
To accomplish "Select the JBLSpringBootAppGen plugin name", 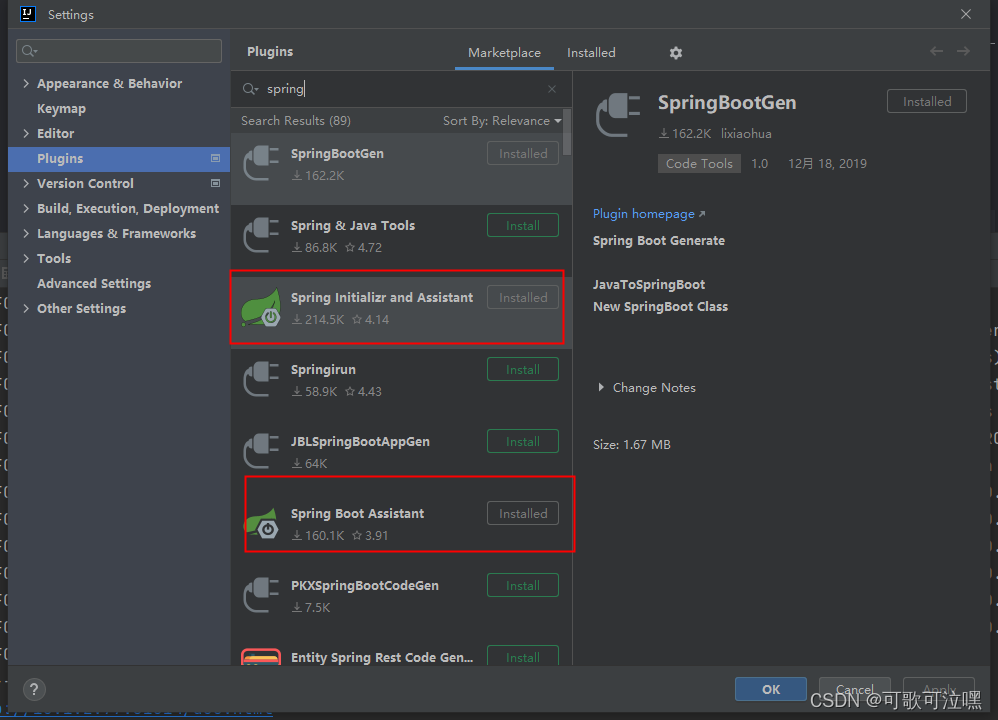I will pyautogui.click(x=360, y=441).
